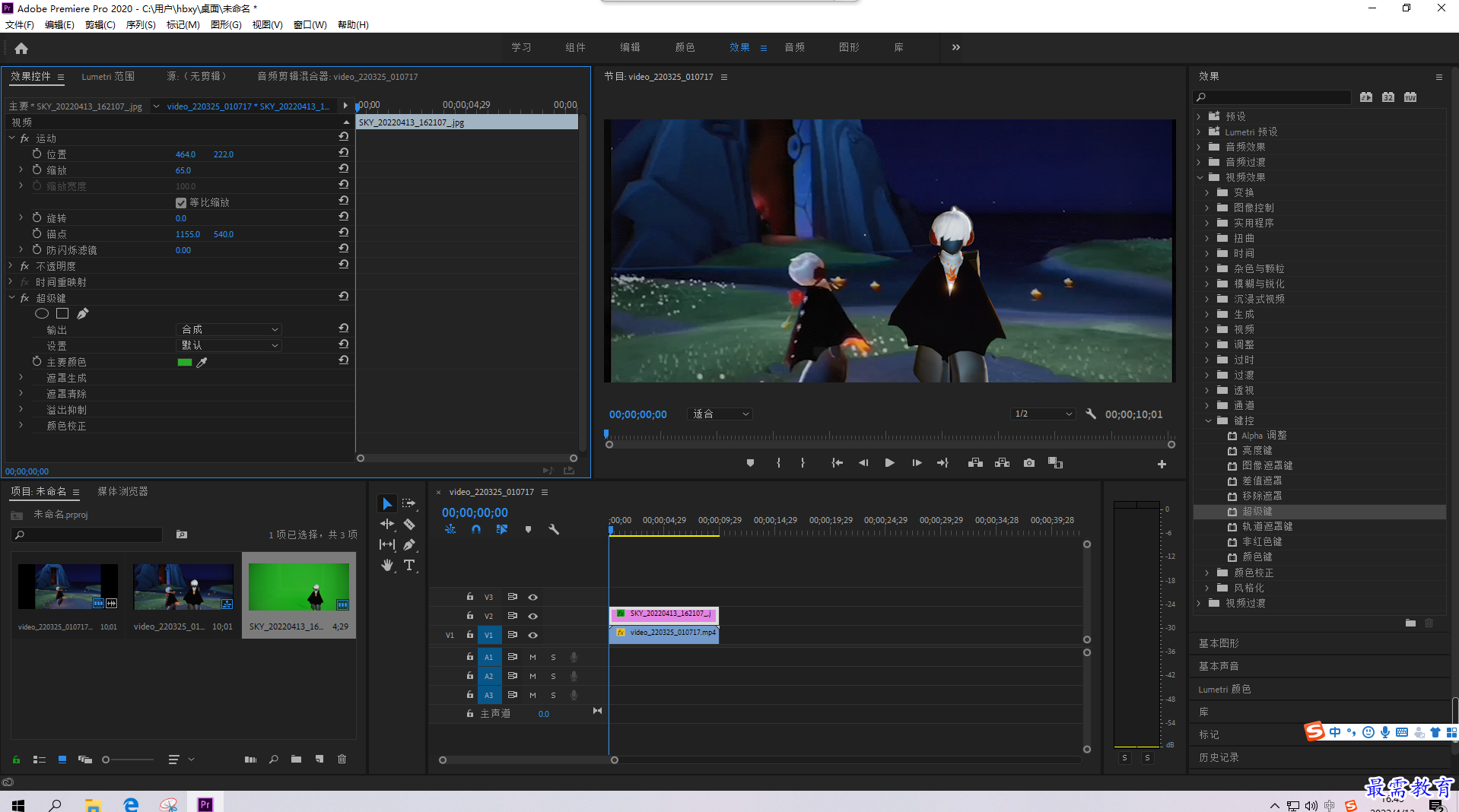Image resolution: width=1459 pixels, height=812 pixels.
Task: Open the 历史记录 panel
Action: click(1219, 757)
